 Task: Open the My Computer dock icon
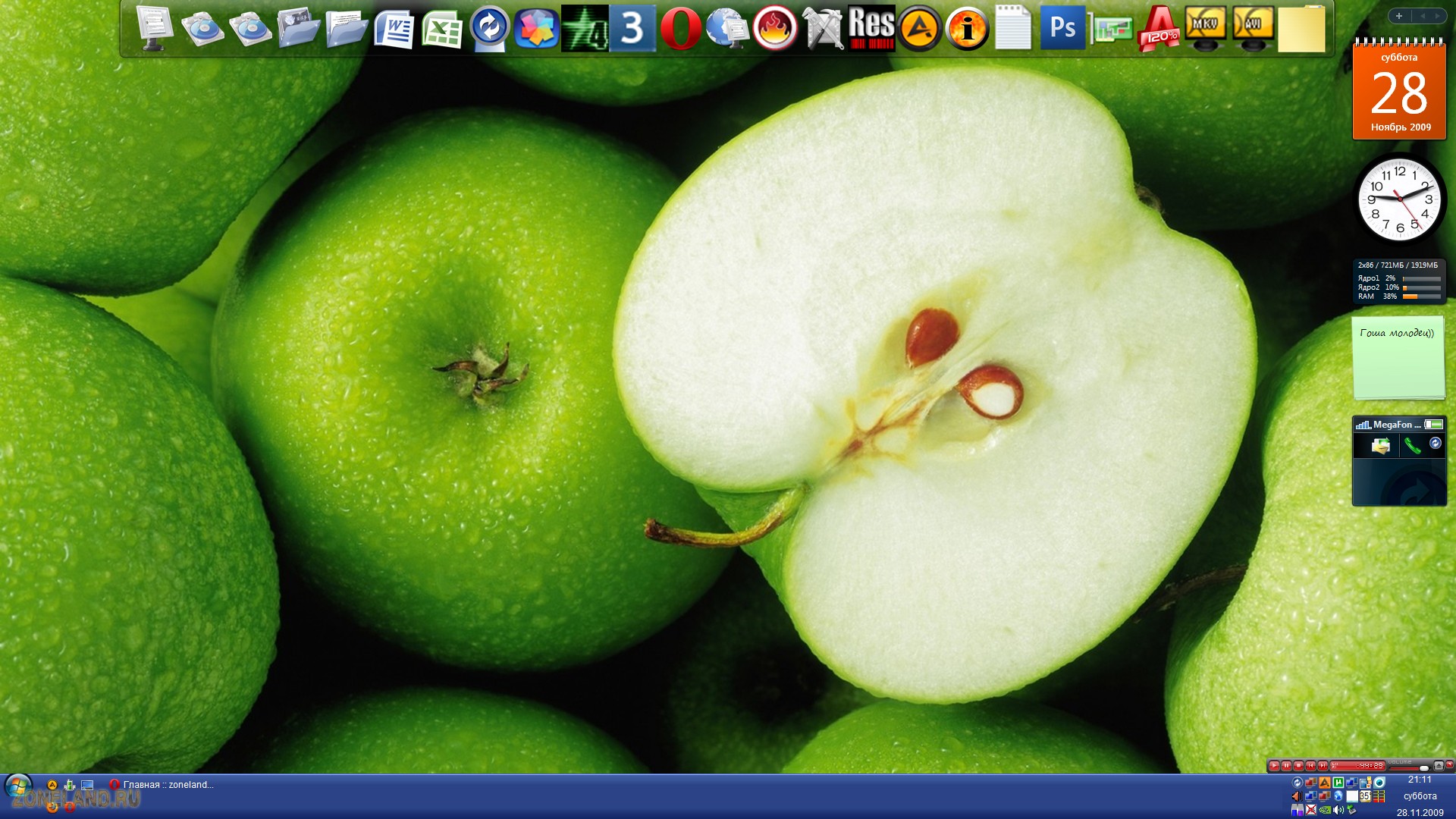click(155, 29)
